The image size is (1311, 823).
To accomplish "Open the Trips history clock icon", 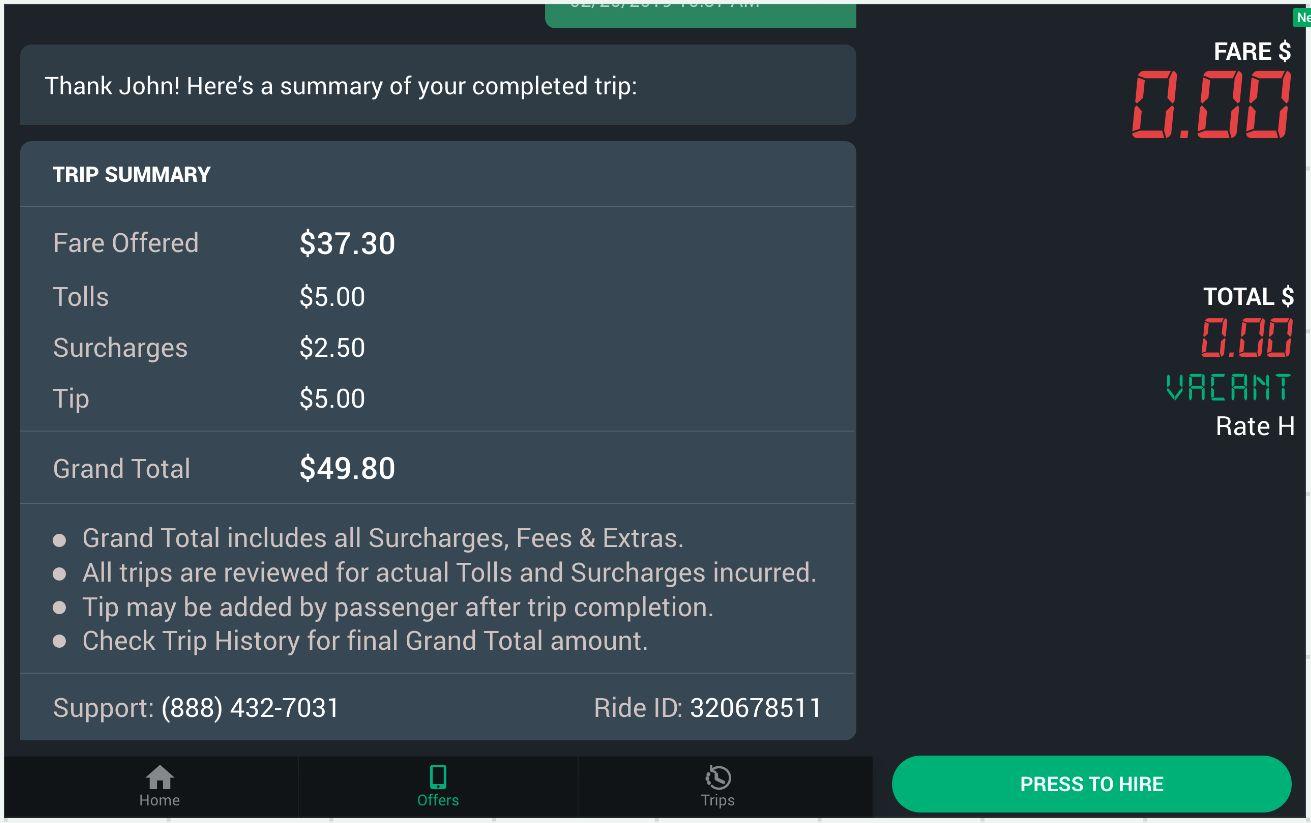I will click(717, 778).
